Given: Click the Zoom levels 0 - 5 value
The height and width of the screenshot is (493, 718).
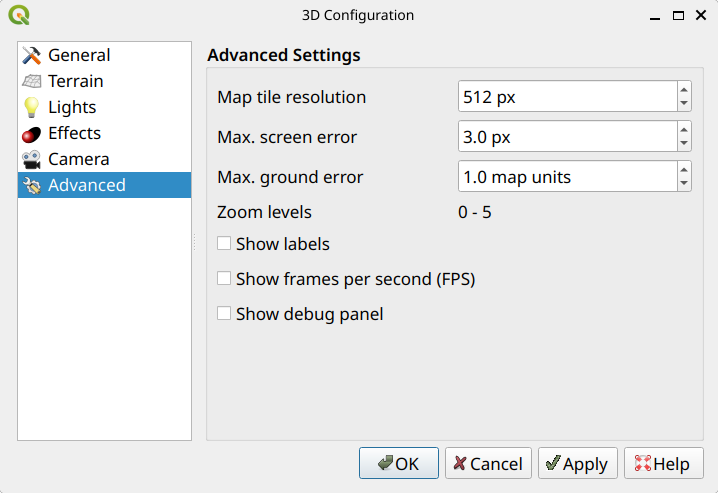Looking at the screenshot, I should (x=474, y=212).
